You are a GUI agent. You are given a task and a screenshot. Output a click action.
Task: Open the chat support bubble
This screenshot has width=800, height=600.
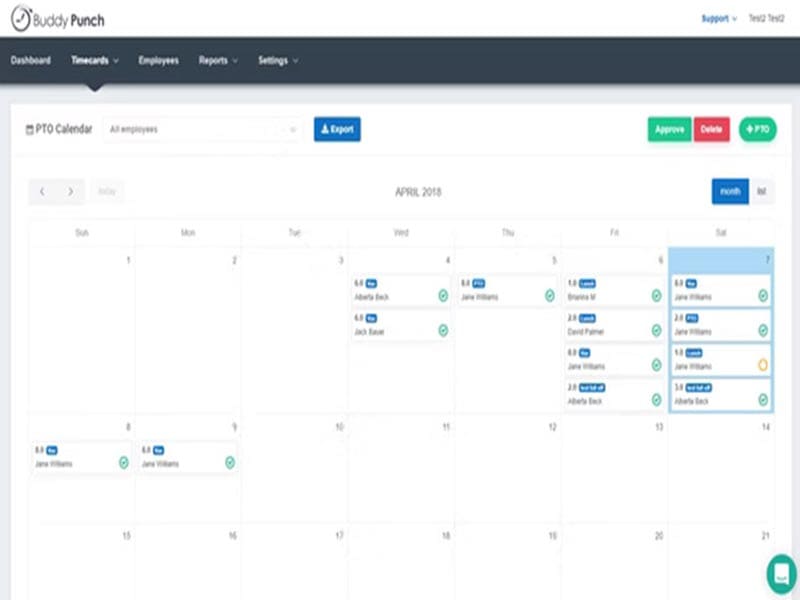tap(781, 573)
